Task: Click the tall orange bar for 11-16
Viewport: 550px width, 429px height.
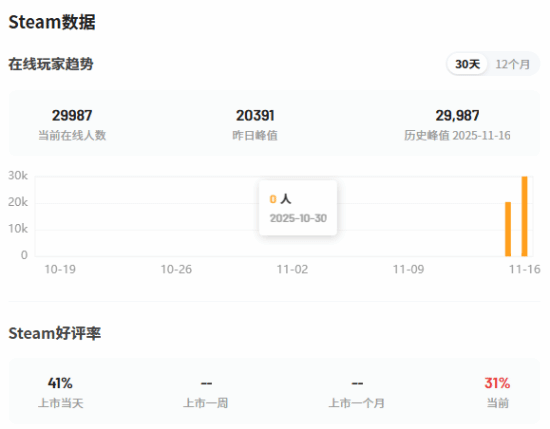Action: 524,216
